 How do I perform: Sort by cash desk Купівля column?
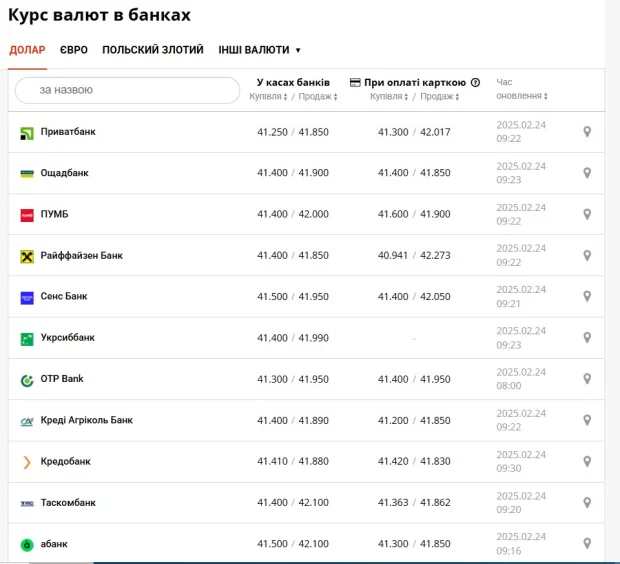[x=268, y=97]
